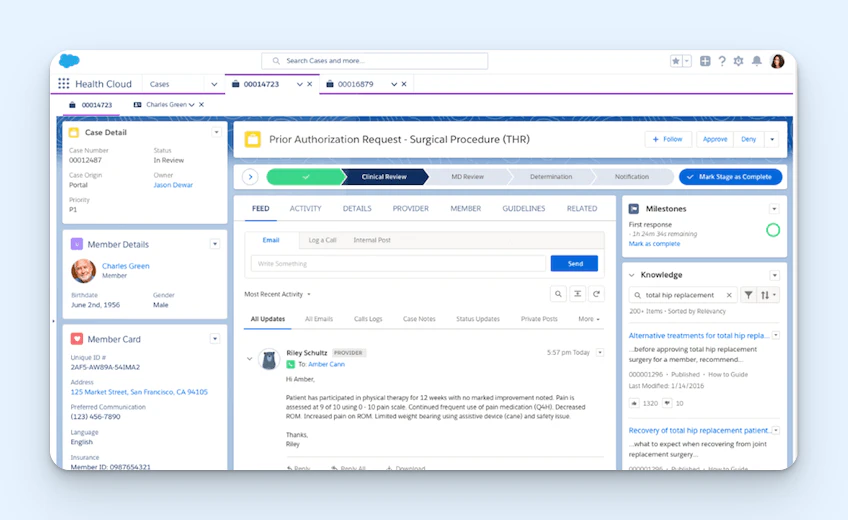The width and height of the screenshot is (848, 520).
Task: Click the Member Card heart icon
Action: pyautogui.click(x=77, y=339)
